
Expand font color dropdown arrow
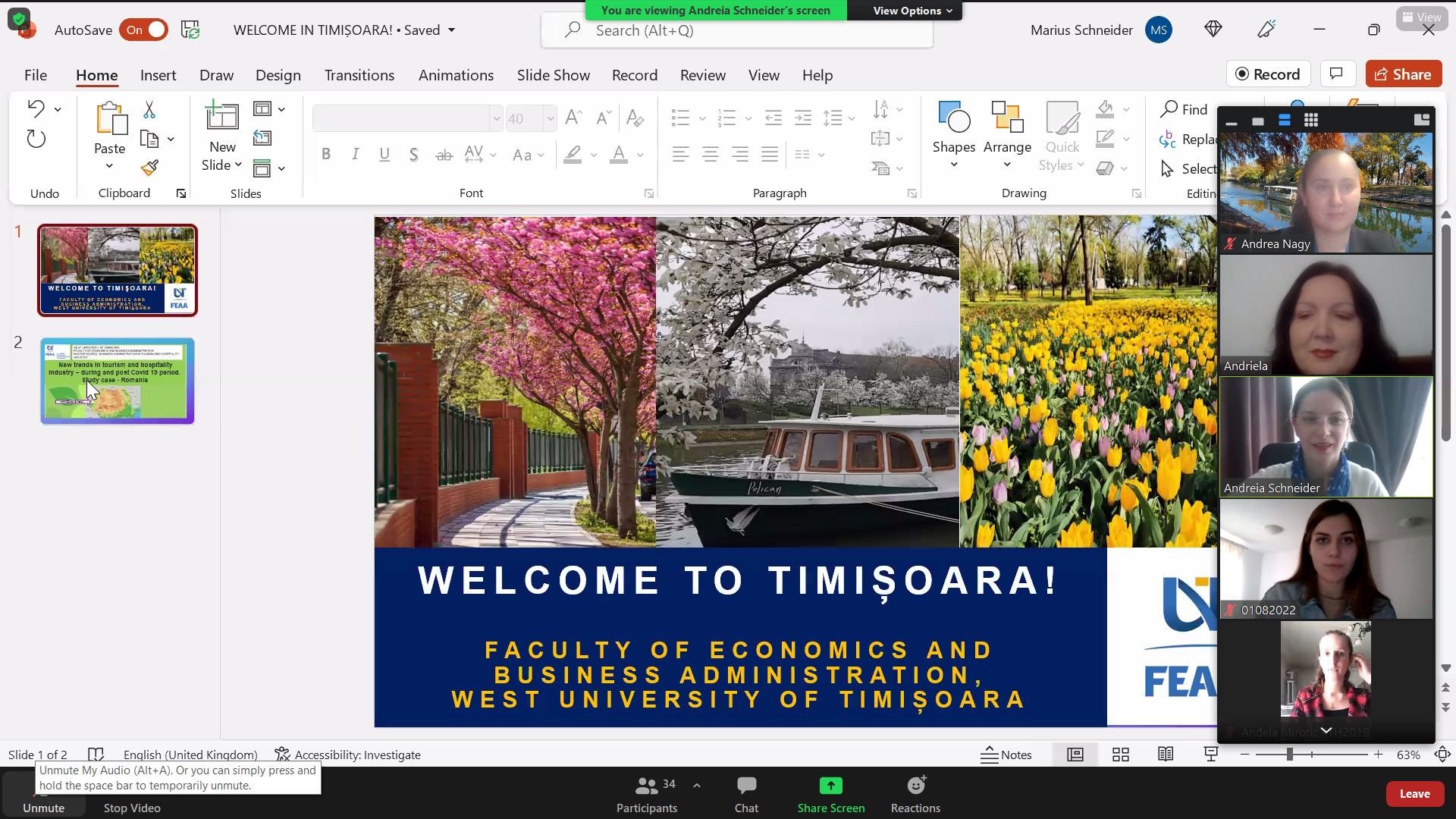(x=640, y=155)
